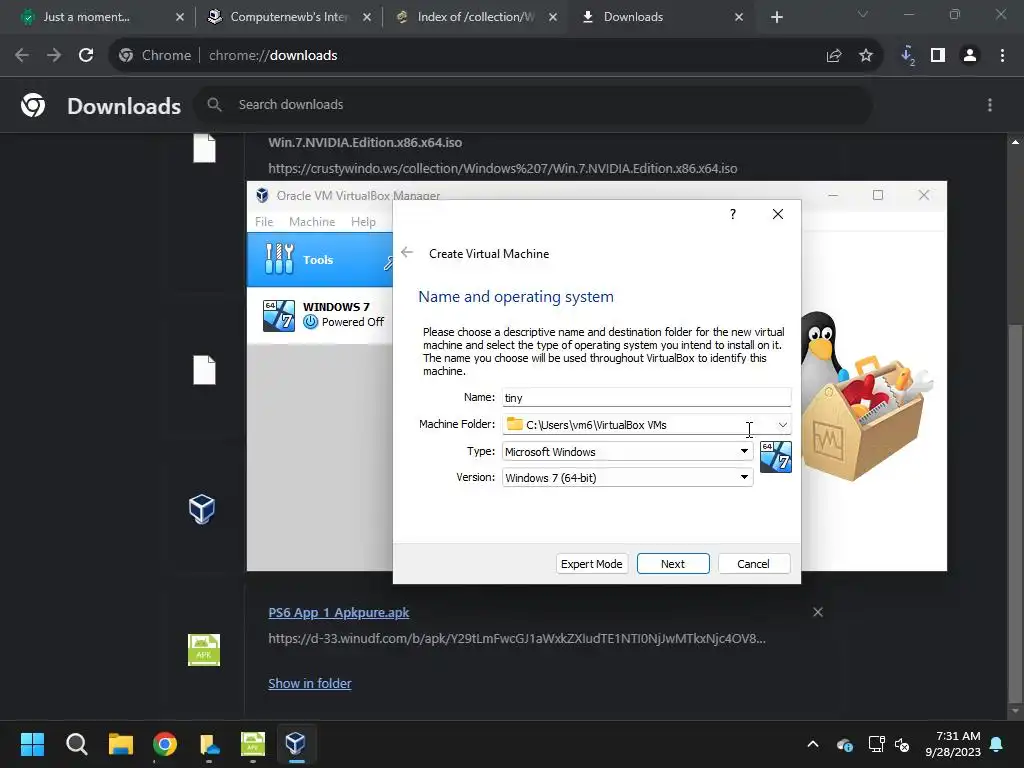Open the Downloads page more actions menu
The image size is (1024, 768).
pyautogui.click(x=990, y=104)
